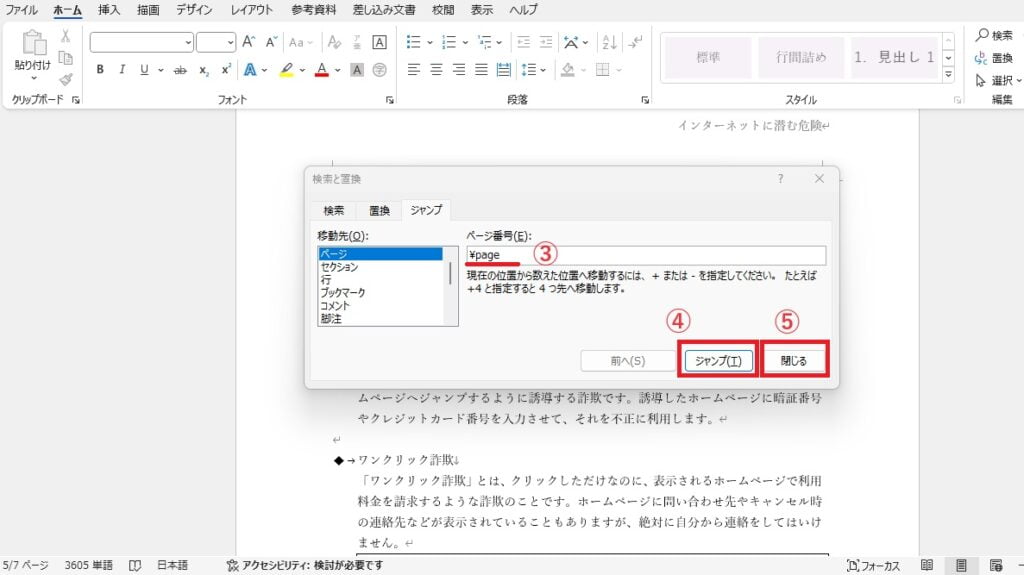Copy selection to clipboard

pos(65,58)
